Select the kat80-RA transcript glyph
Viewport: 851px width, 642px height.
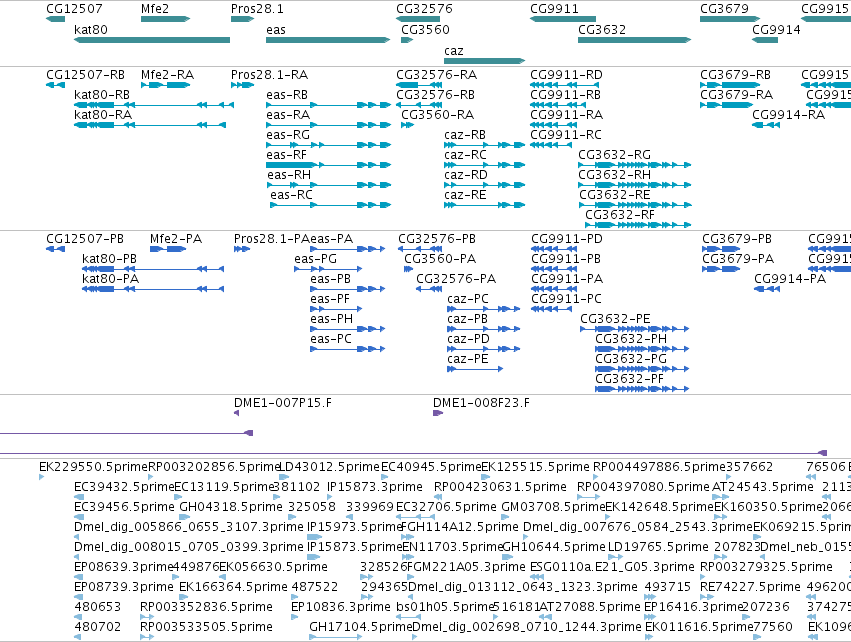(x=150, y=125)
